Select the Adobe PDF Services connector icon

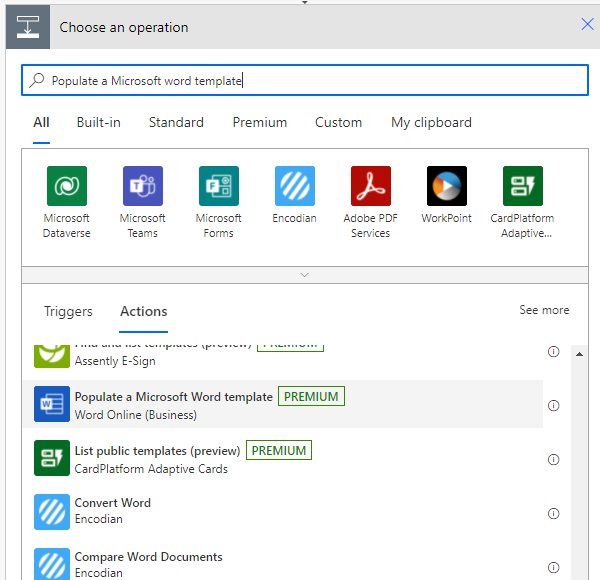tap(371, 186)
